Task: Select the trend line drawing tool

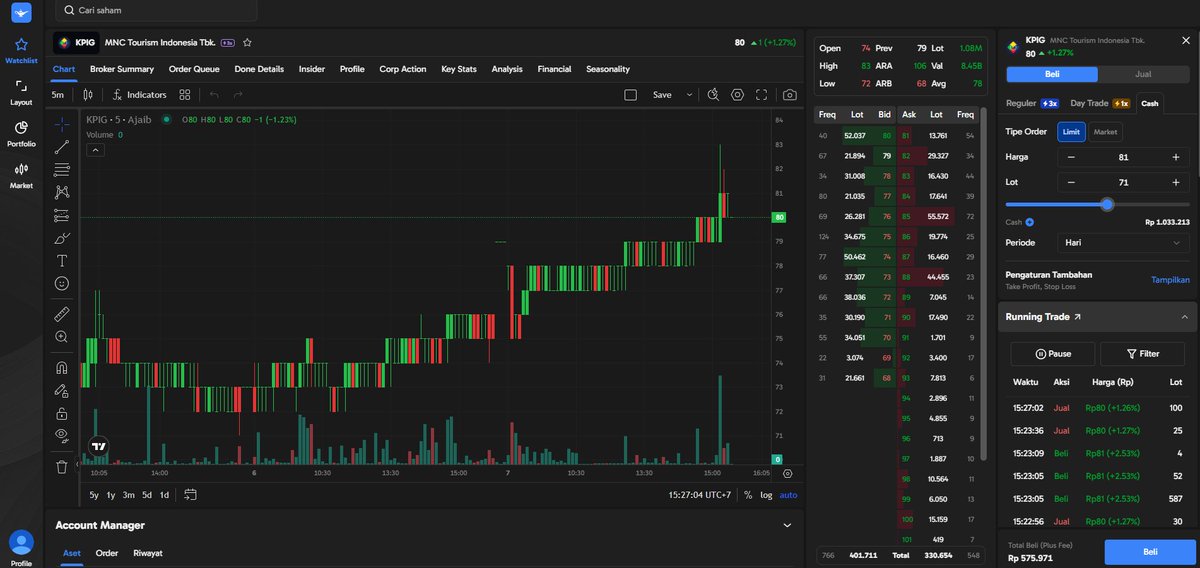Action: (x=62, y=147)
